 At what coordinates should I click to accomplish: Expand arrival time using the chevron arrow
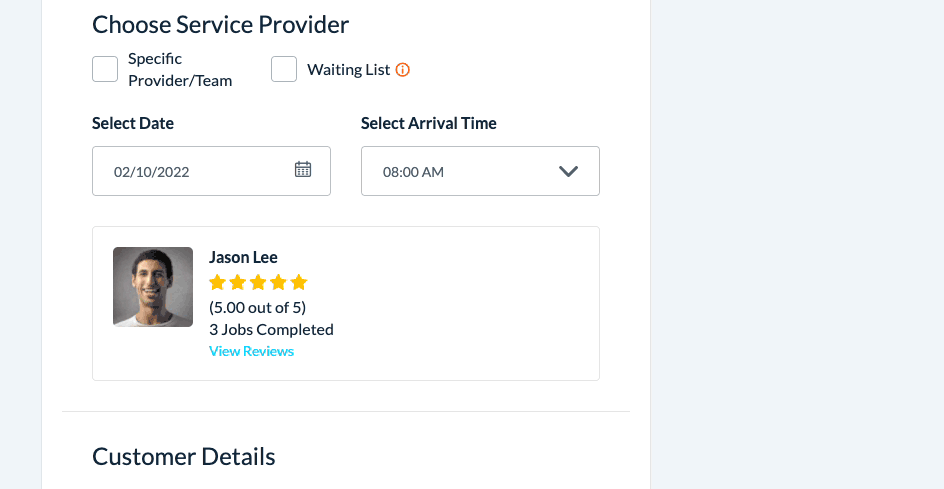tap(569, 171)
